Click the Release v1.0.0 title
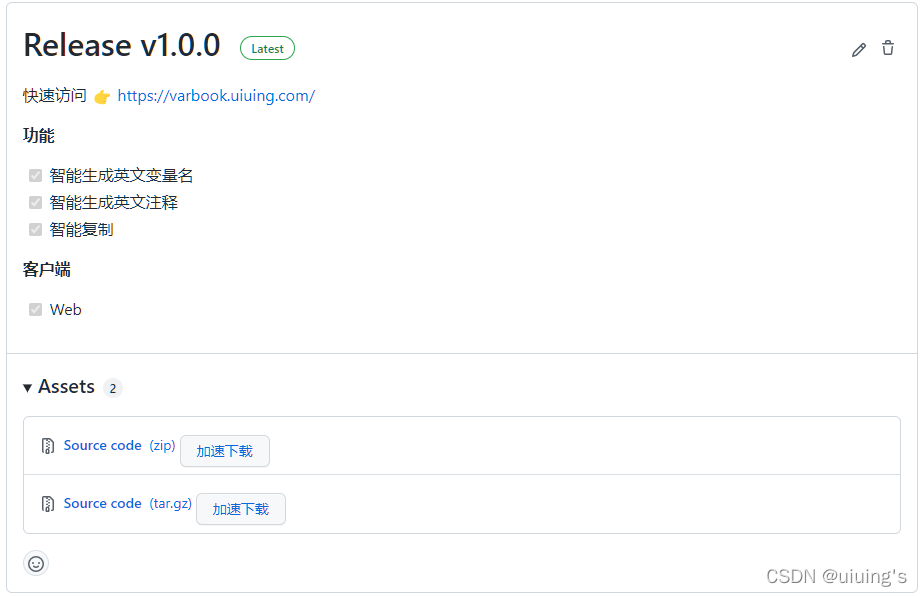 [x=121, y=46]
